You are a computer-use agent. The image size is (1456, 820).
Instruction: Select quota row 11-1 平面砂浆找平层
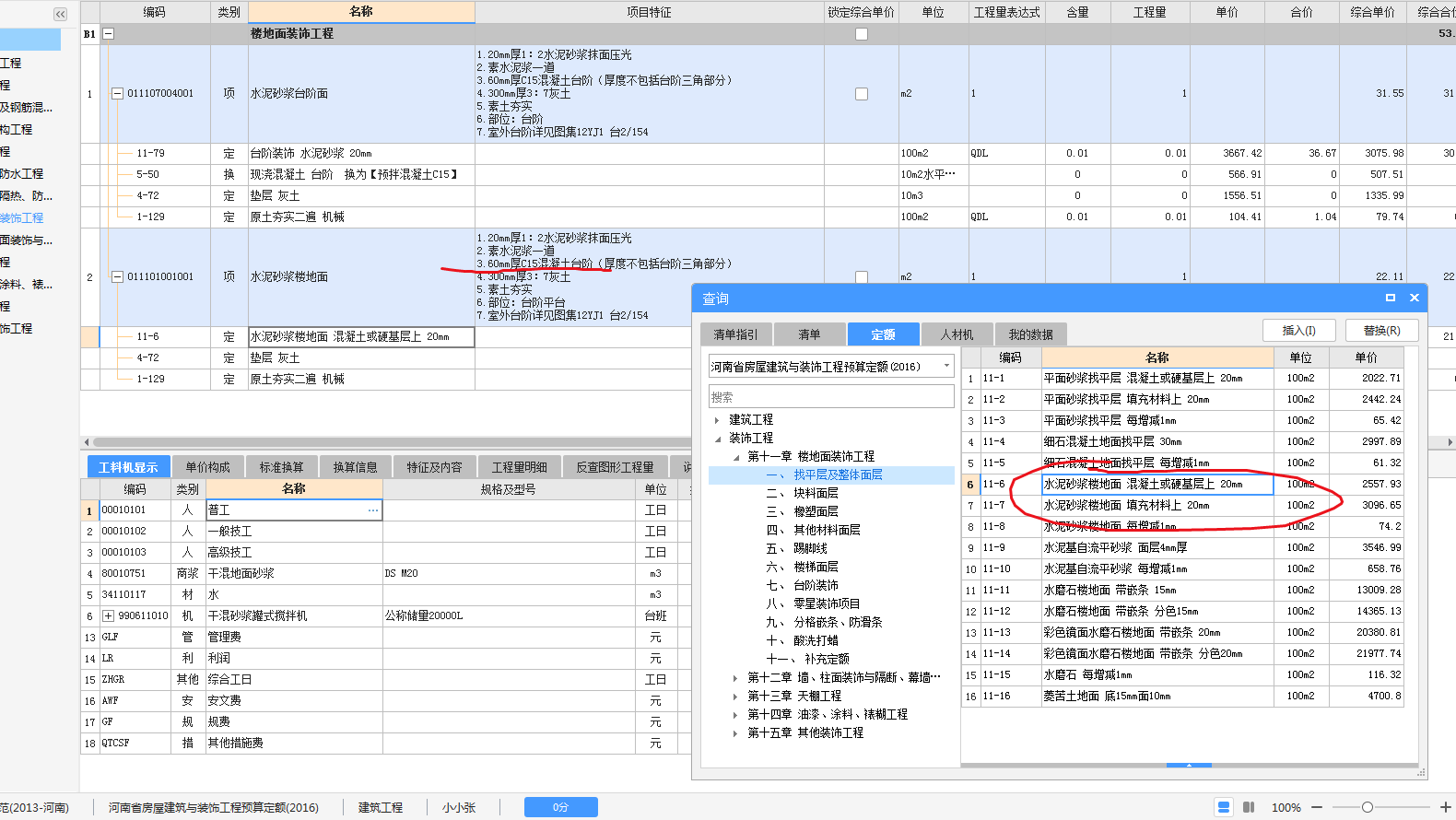pyautogui.click(x=1182, y=378)
